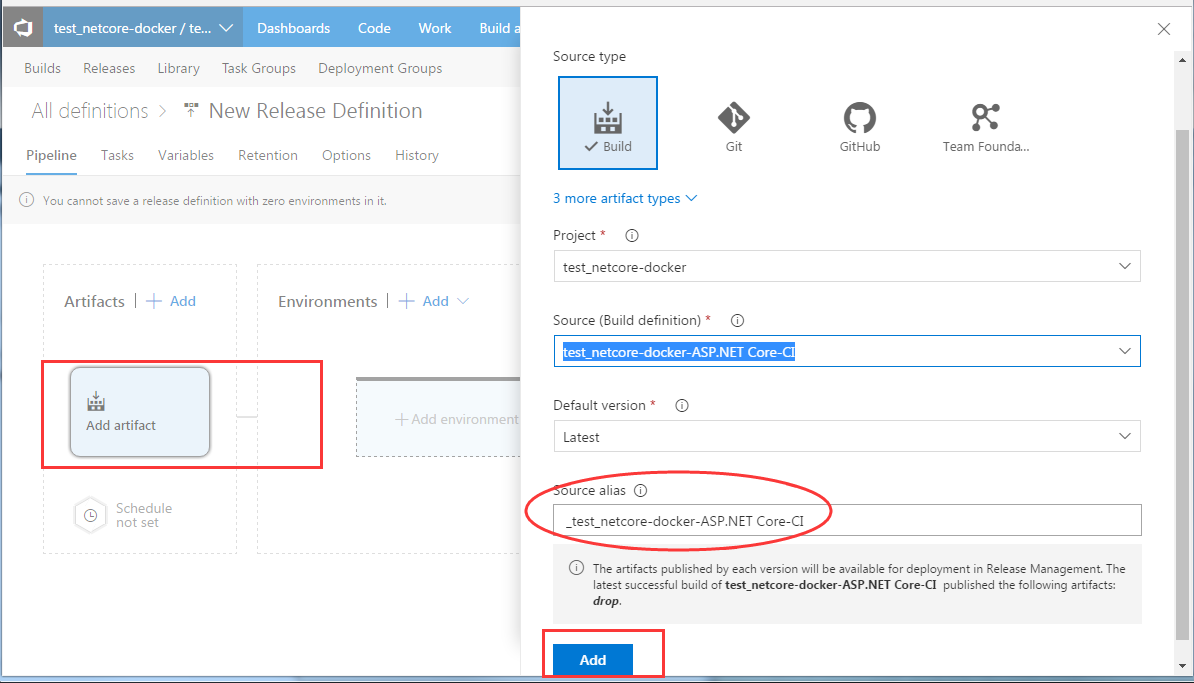This screenshot has width=1194, height=683.
Task: Close the artifact panel with X
Action: point(1164,30)
